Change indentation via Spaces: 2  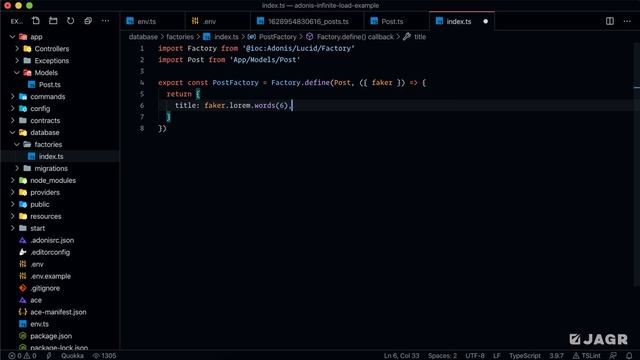coord(442,356)
